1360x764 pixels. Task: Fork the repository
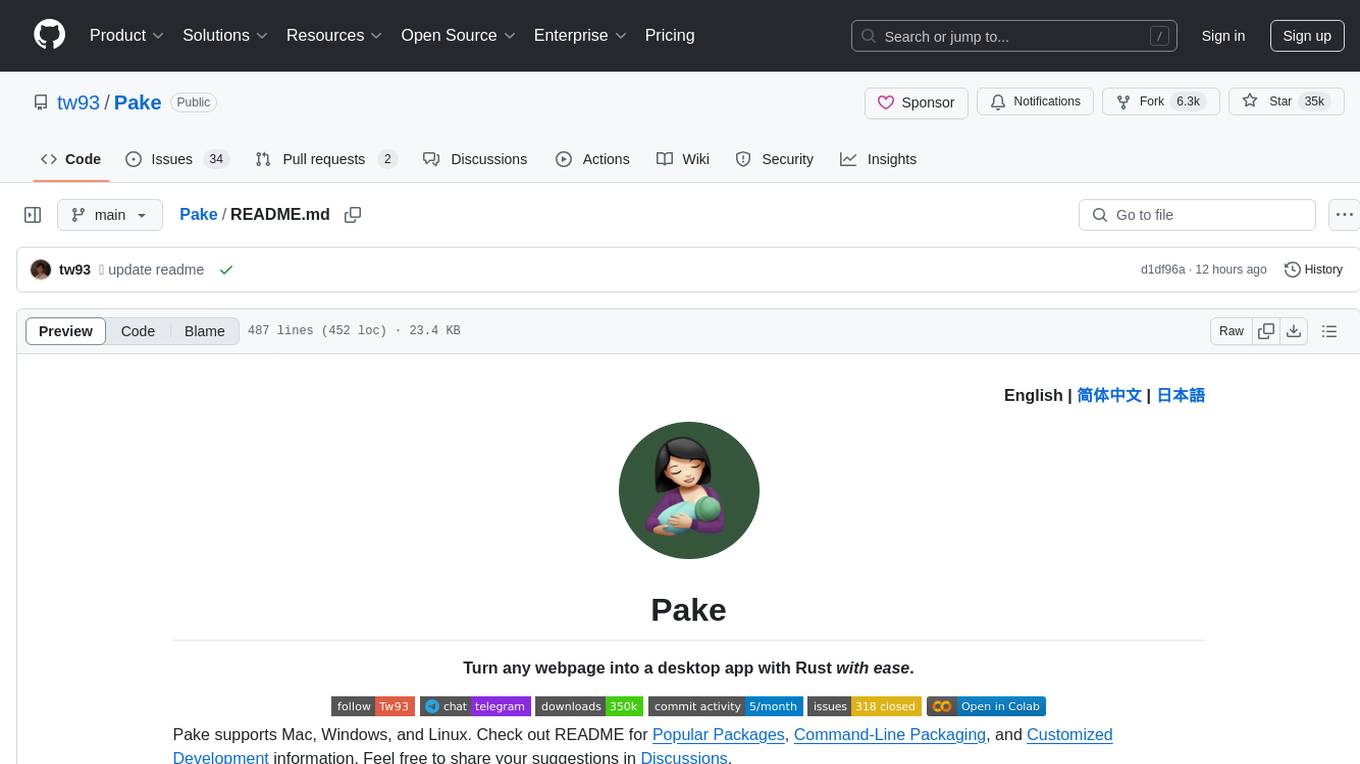(x=1160, y=102)
